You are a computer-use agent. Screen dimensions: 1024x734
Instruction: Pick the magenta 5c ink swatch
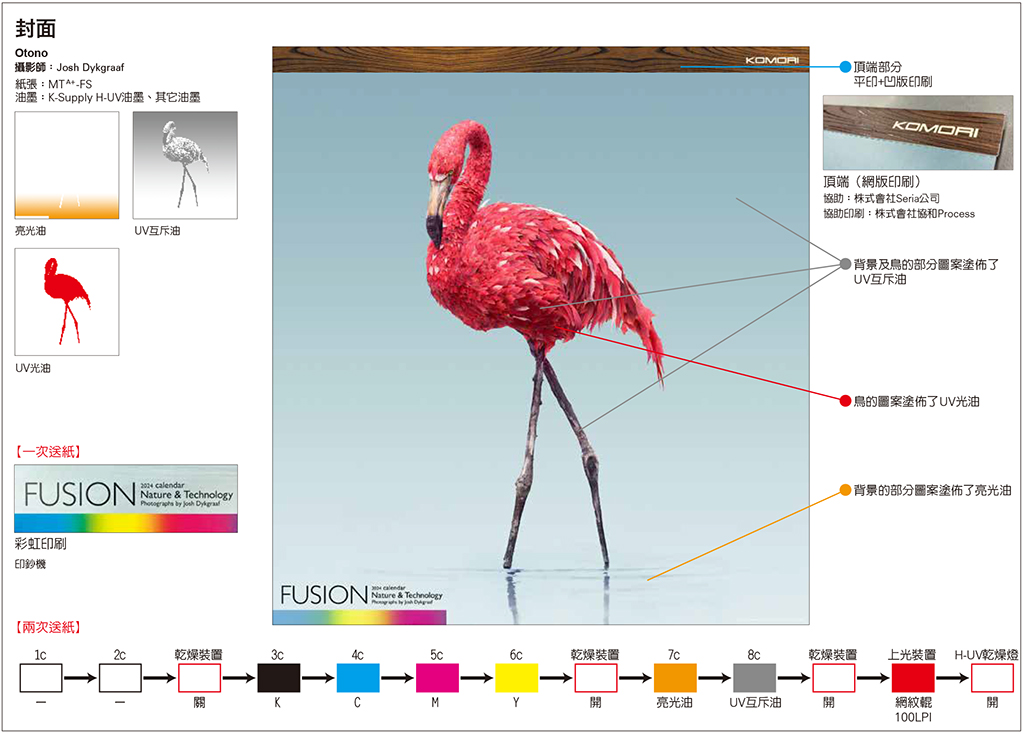(x=437, y=679)
